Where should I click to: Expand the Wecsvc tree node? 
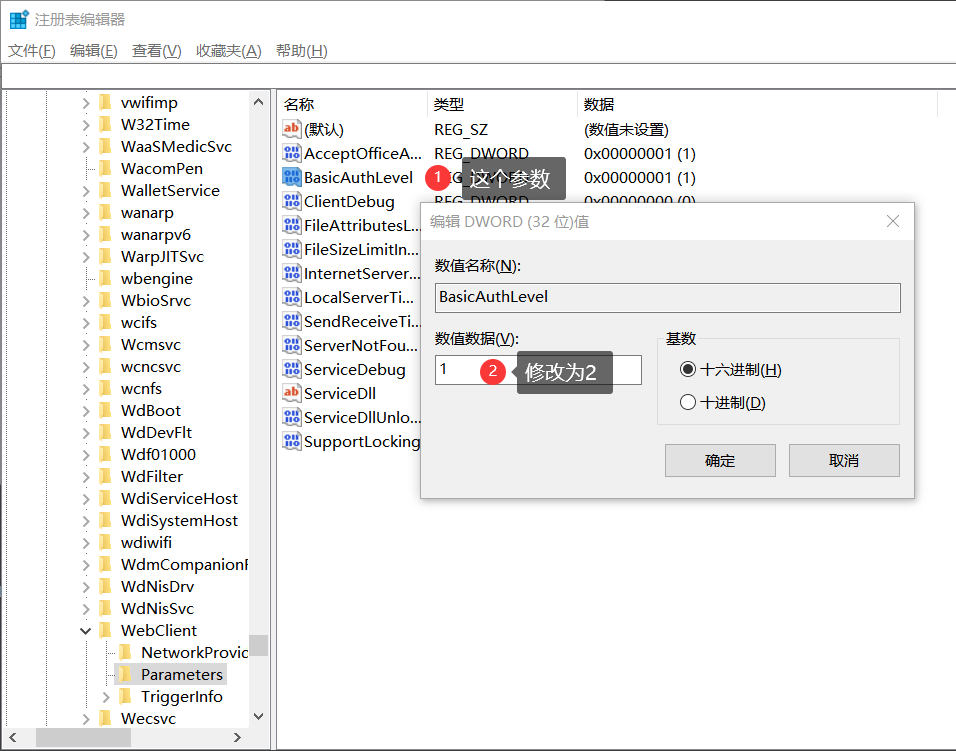pyautogui.click(x=85, y=719)
